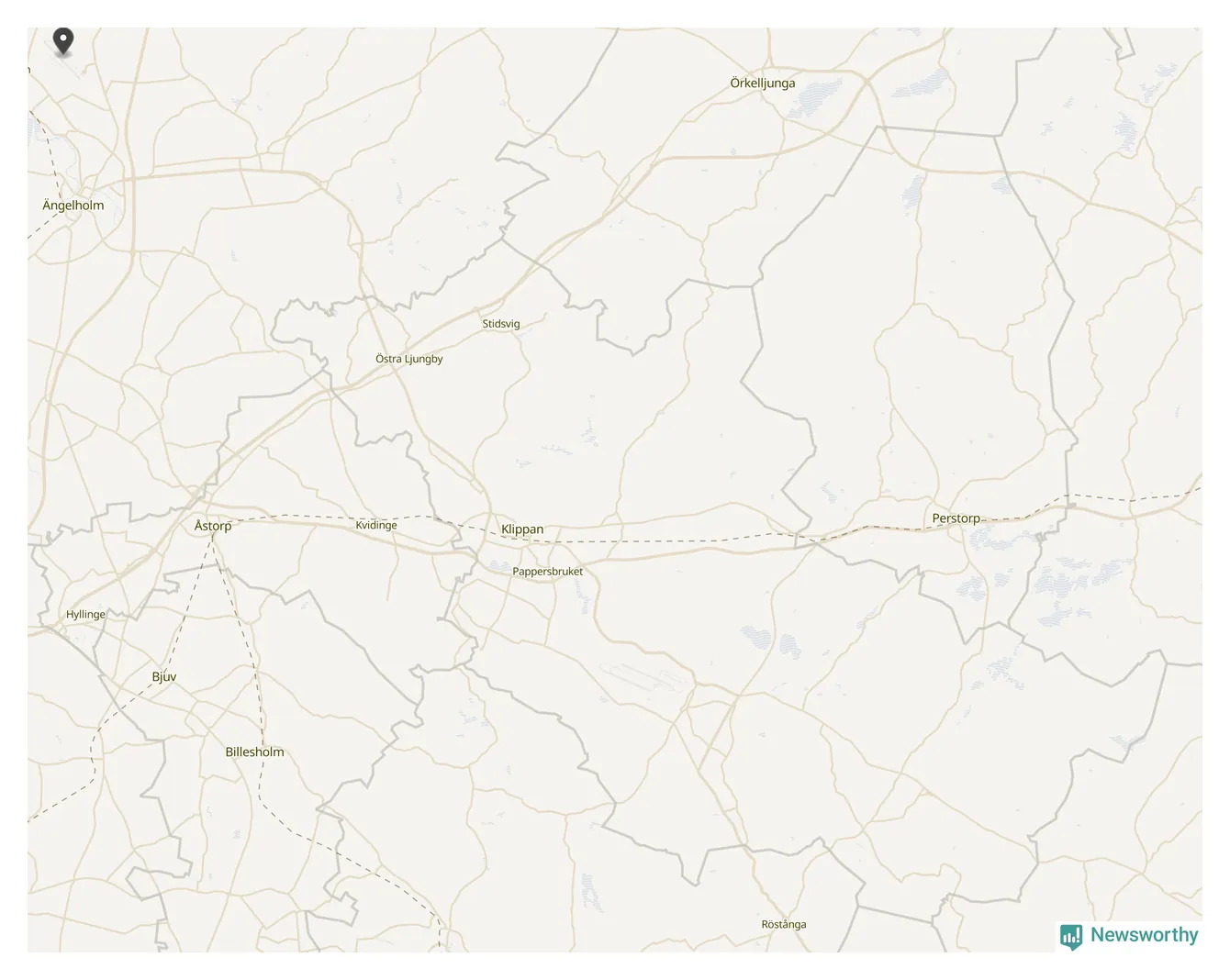Open the Newsworthy brand link text
Screen dimensions: 1230x980
coord(1144,935)
